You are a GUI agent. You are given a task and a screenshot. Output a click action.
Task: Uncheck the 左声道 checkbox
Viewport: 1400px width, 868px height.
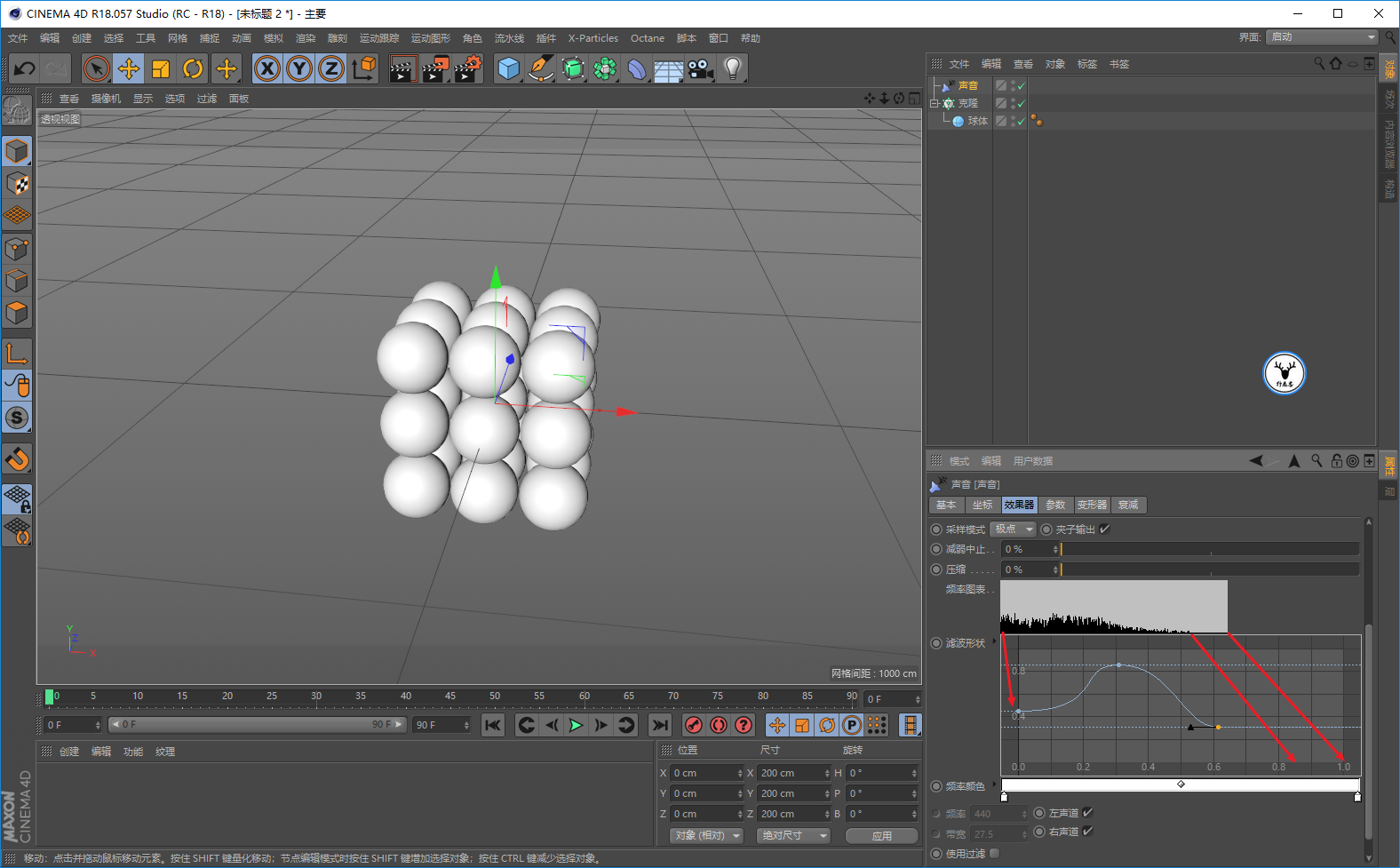1087,813
